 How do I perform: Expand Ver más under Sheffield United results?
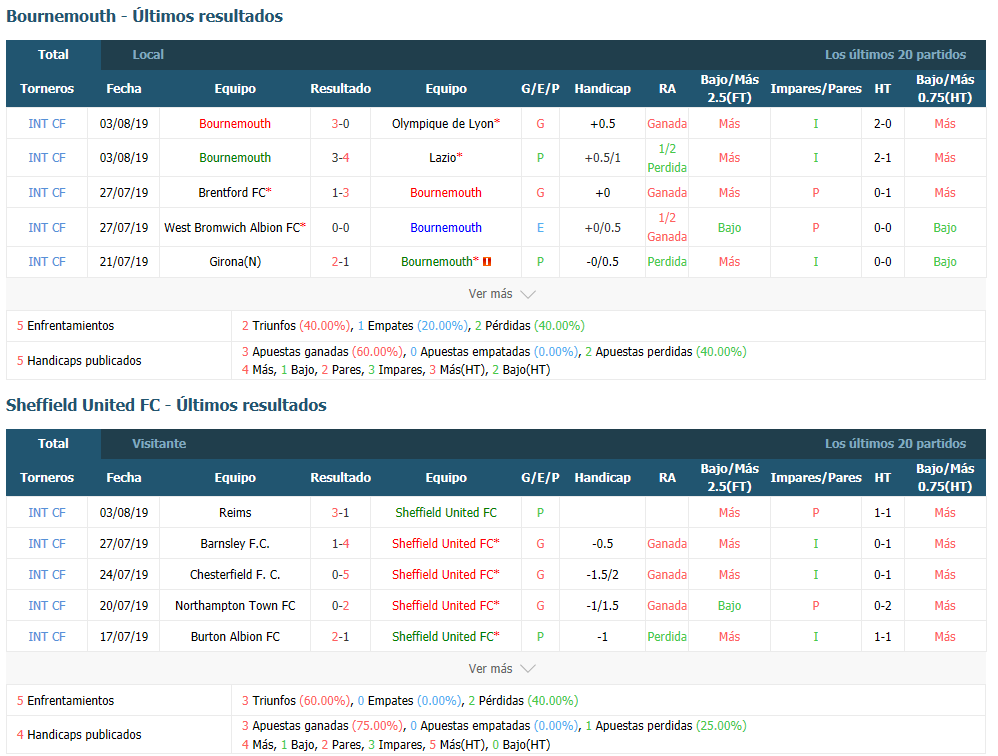point(502,669)
